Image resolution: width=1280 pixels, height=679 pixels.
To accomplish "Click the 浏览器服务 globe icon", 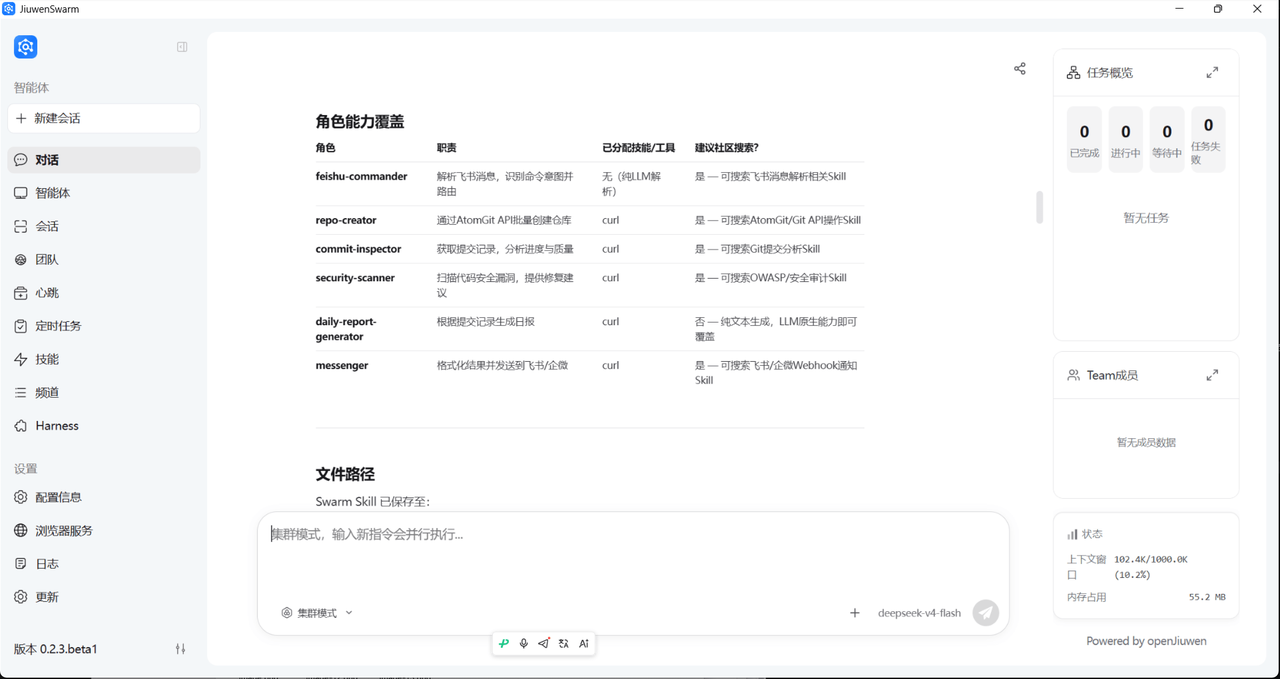I will click(21, 530).
